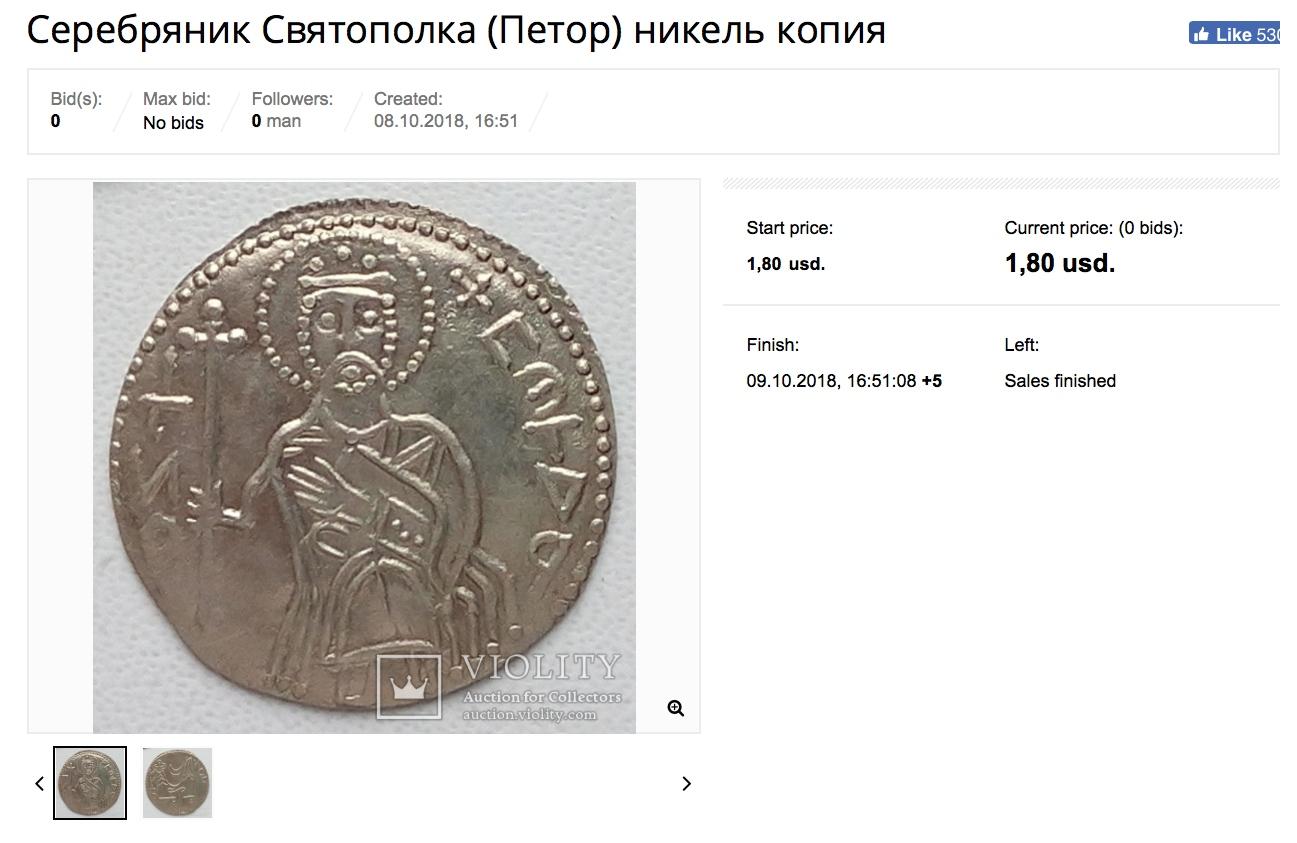Screen dimensions: 1297x843
Task: Click the current price 1,80 usd.
Action: 1060,263
